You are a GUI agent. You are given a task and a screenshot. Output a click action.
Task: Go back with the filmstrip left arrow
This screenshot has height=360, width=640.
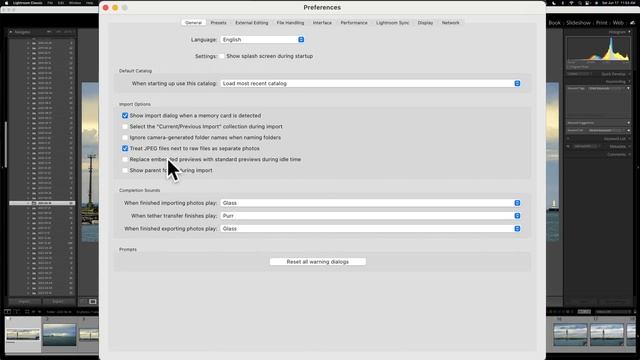tap(34, 311)
